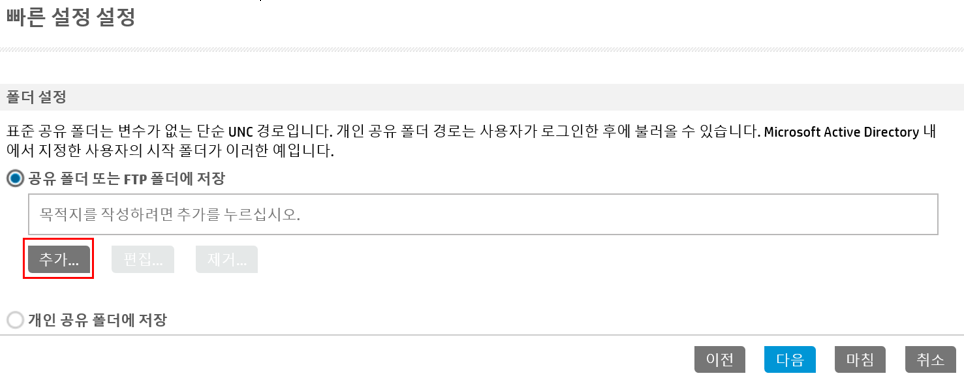Screen dimensions: 974x388
Task: Choose the 개인 공유 폴더에 저장 radio option
Action: (15, 320)
